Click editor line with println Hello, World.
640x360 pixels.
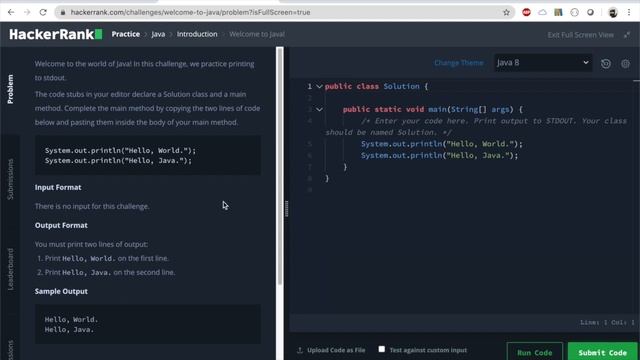[442, 144]
